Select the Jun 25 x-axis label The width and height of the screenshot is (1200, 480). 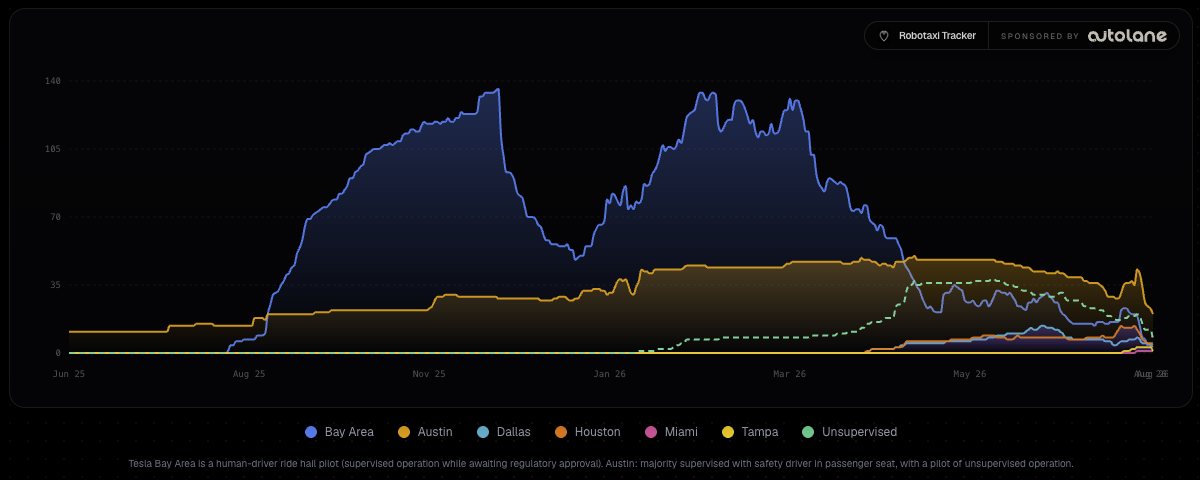pyautogui.click(x=69, y=374)
